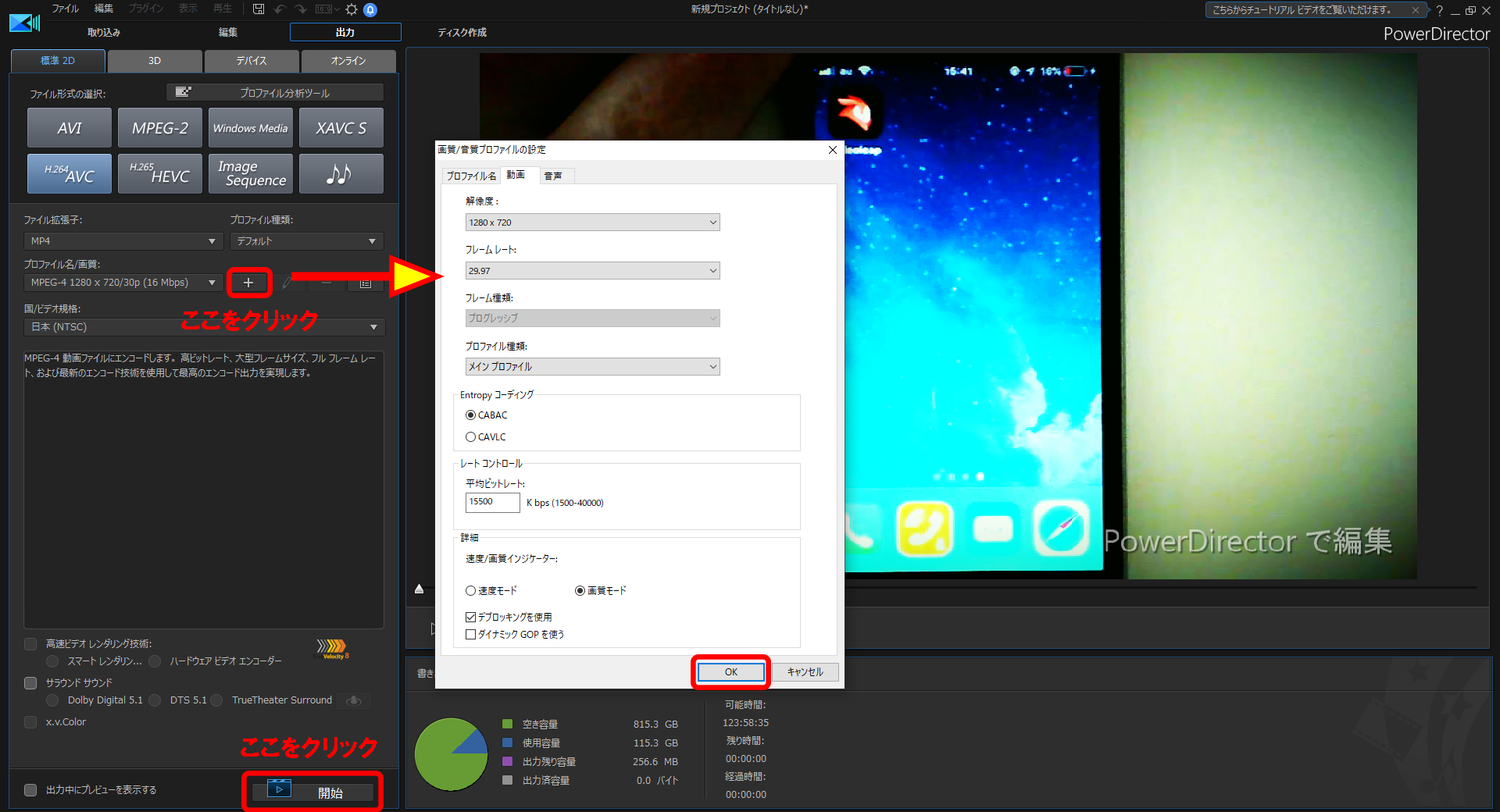Select the audio file output format
The height and width of the screenshot is (812, 1500).
[341, 173]
